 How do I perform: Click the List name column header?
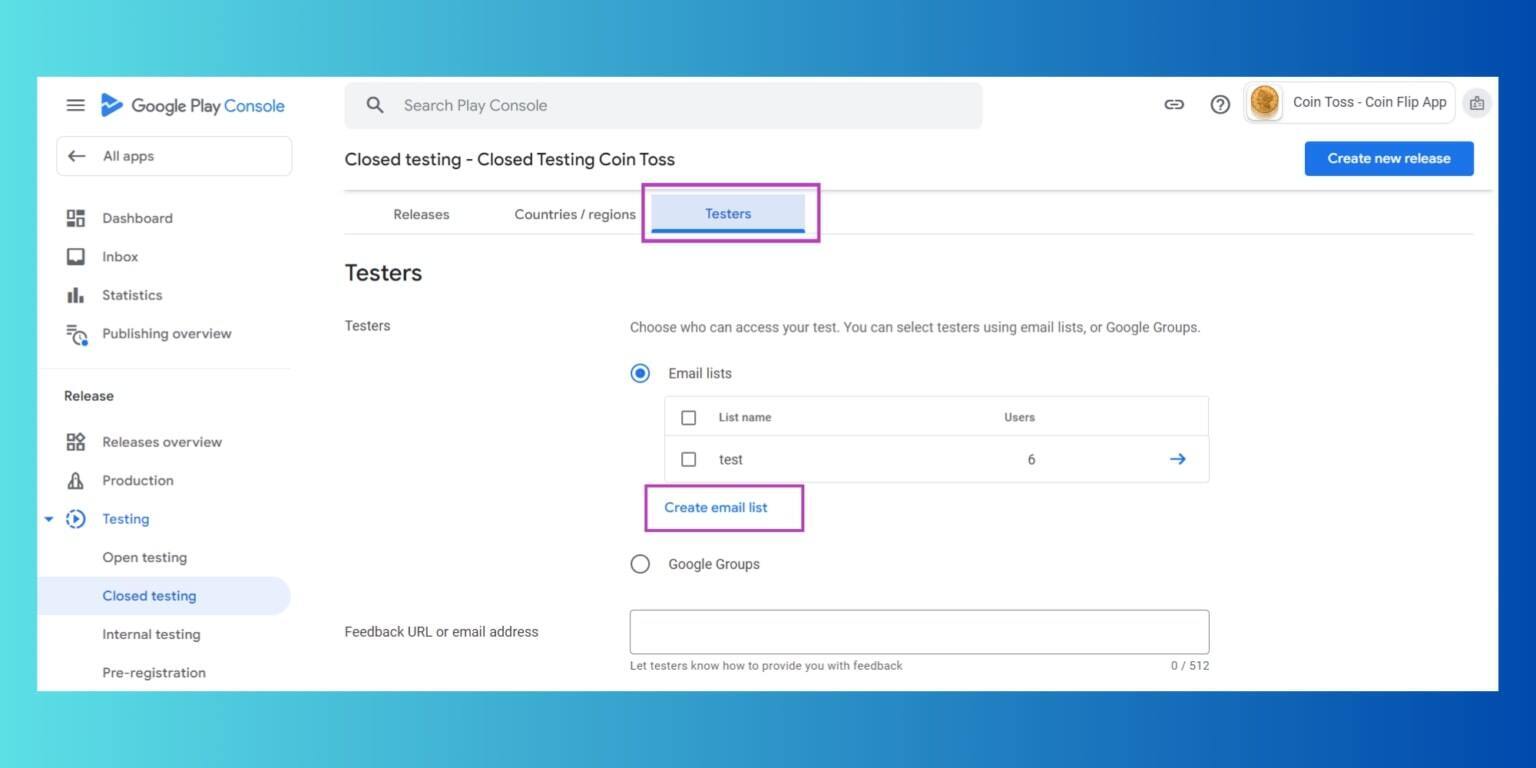click(x=745, y=417)
